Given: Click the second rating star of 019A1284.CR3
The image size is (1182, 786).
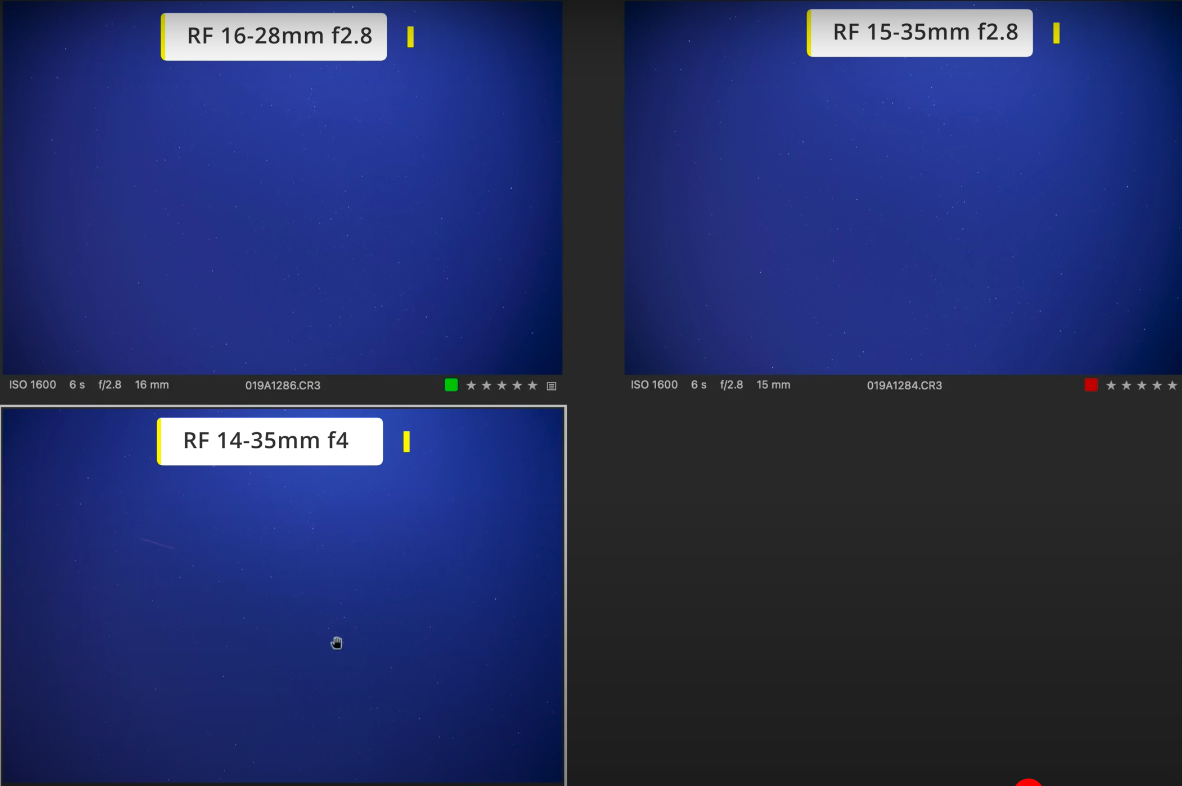Looking at the screenshot, I should click(x=1126, y=386).
